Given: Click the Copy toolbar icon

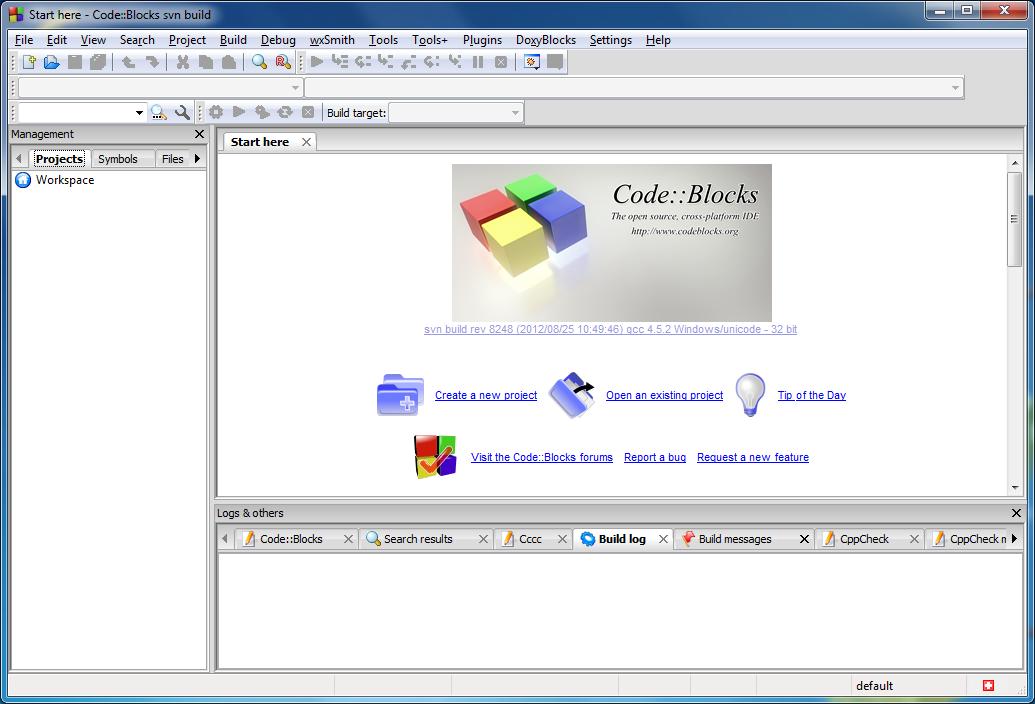Looking at the screenshot, I should (x=206, y=62).
